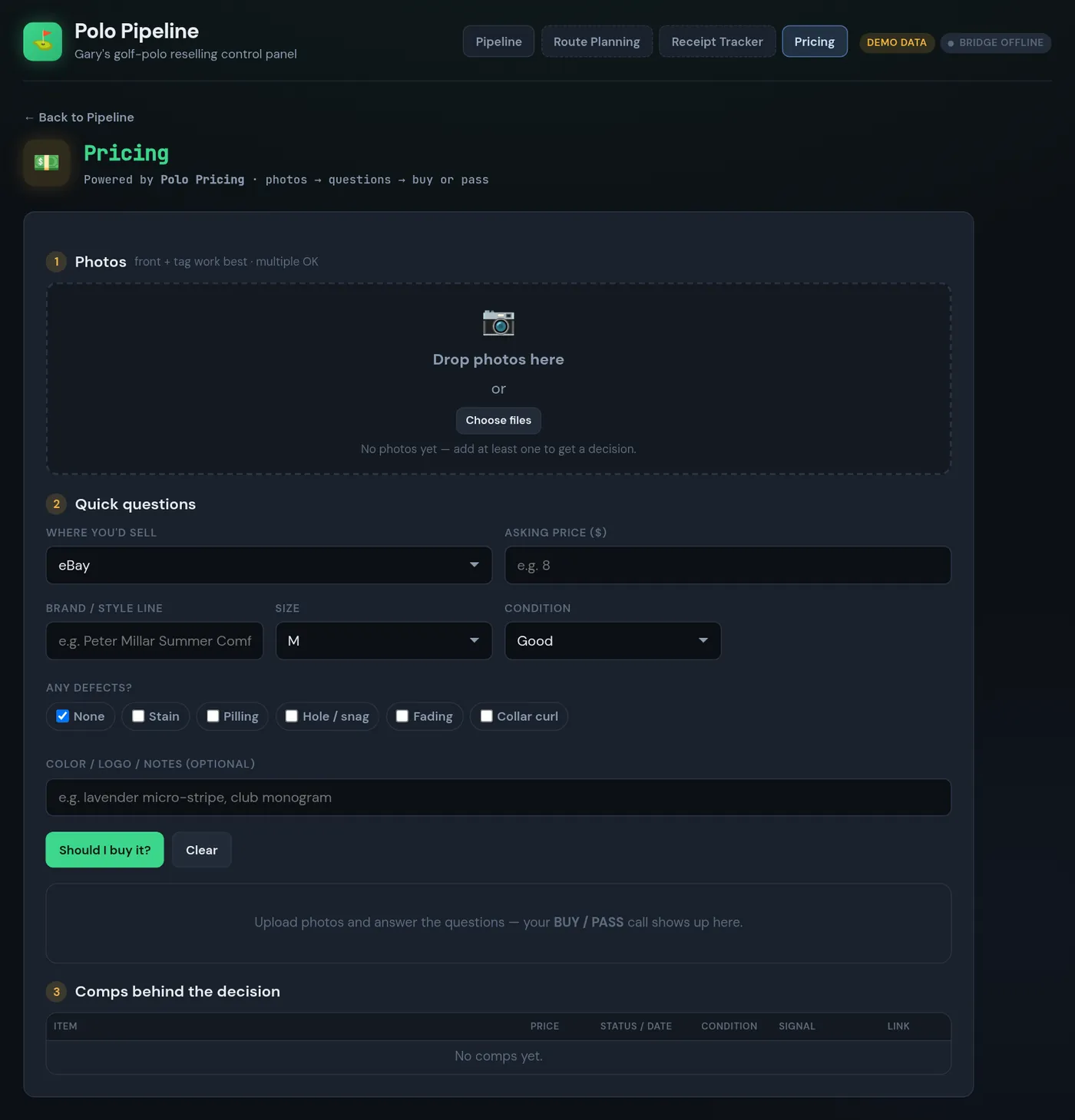Click the Should I buy it? button
Viewport: 1075px width, 1120px height.
pyautogui.click(x=104, y=850)
